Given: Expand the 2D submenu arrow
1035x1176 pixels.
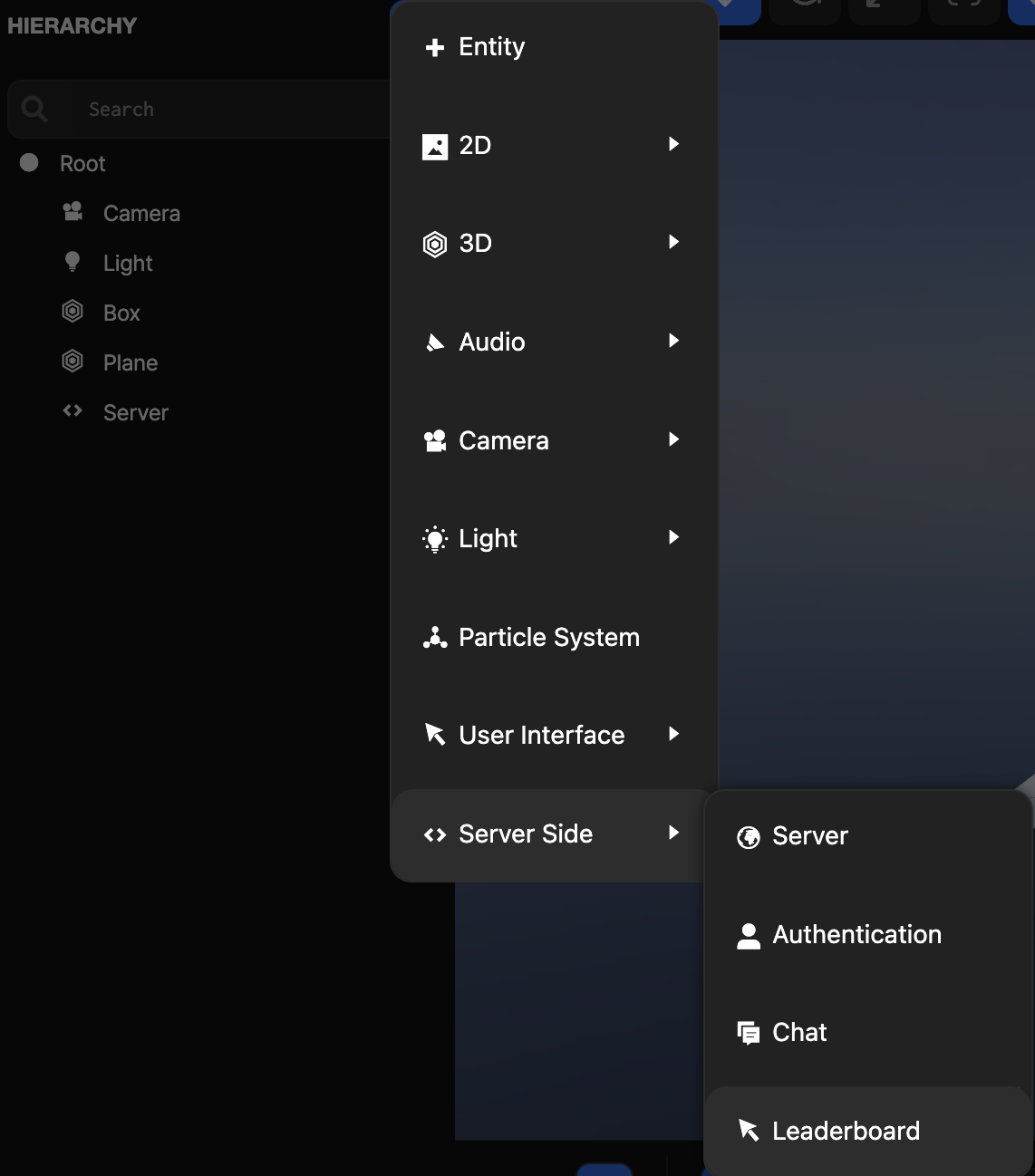Looking at the screenshot, I should pos(673,145).
